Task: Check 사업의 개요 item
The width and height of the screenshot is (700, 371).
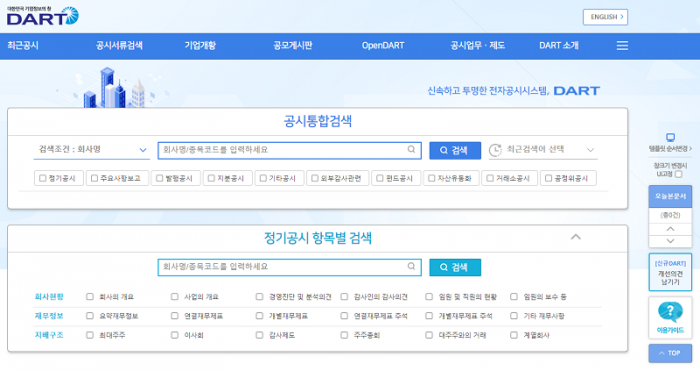Action: tap(175, 296)
